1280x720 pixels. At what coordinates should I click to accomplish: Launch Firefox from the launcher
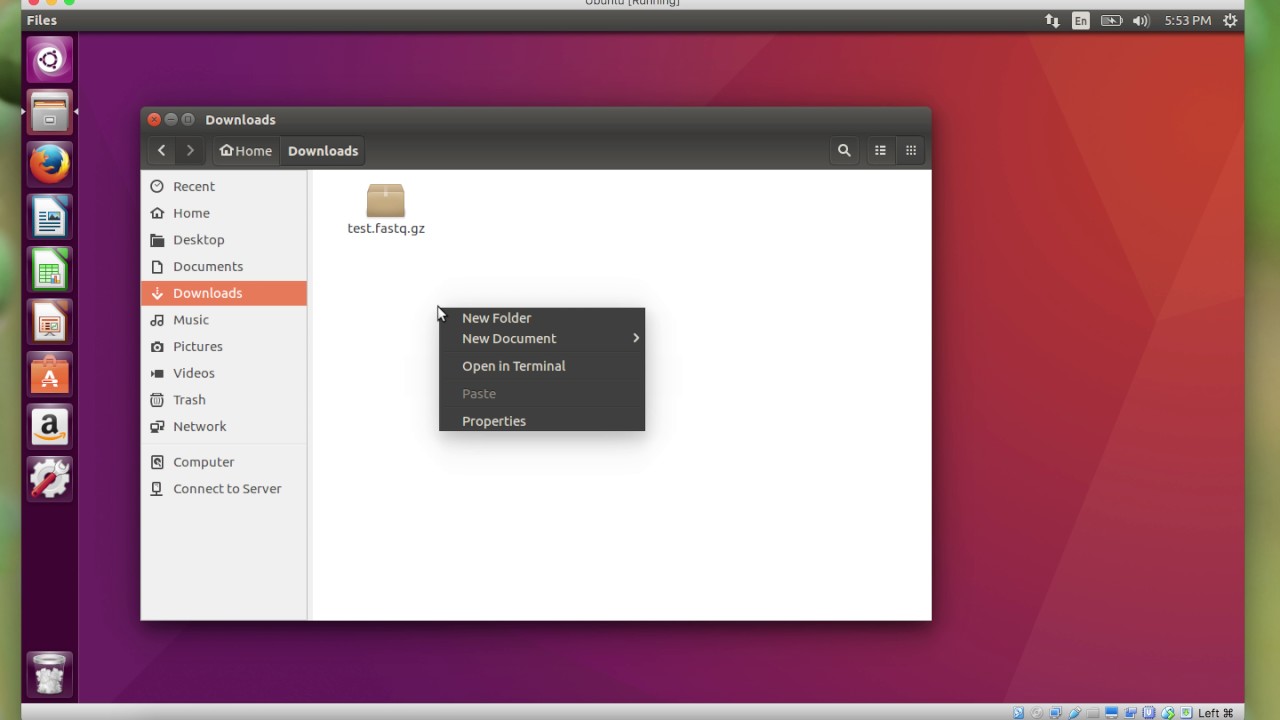(49, 164)
